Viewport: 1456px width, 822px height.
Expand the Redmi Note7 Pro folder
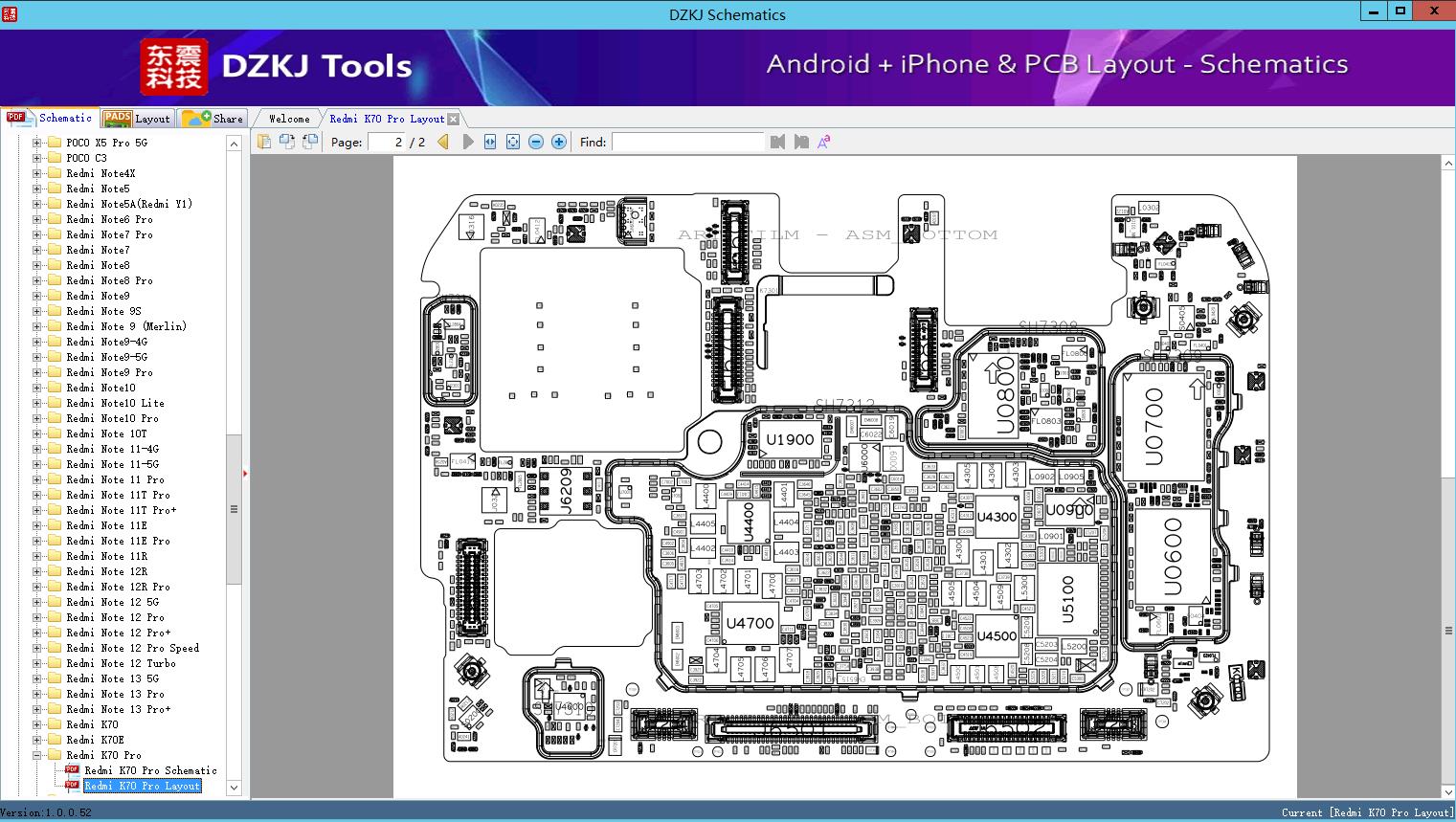tap(37, 234)
